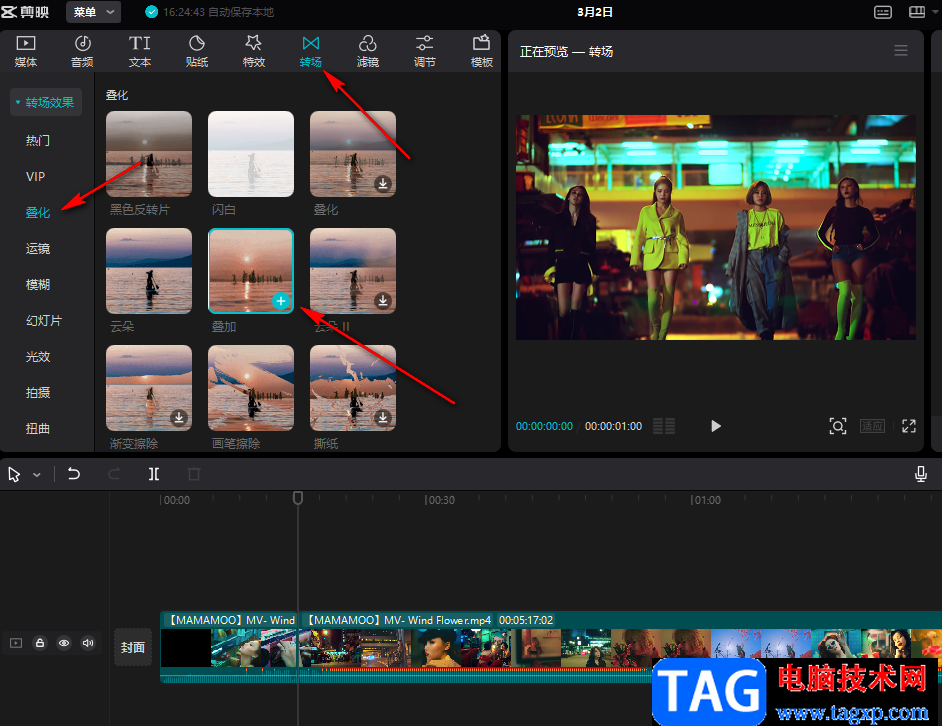Viewport: 942px width, 726px height.
Task: Download the 叠化 transition effect
Action: coord(383,184)
